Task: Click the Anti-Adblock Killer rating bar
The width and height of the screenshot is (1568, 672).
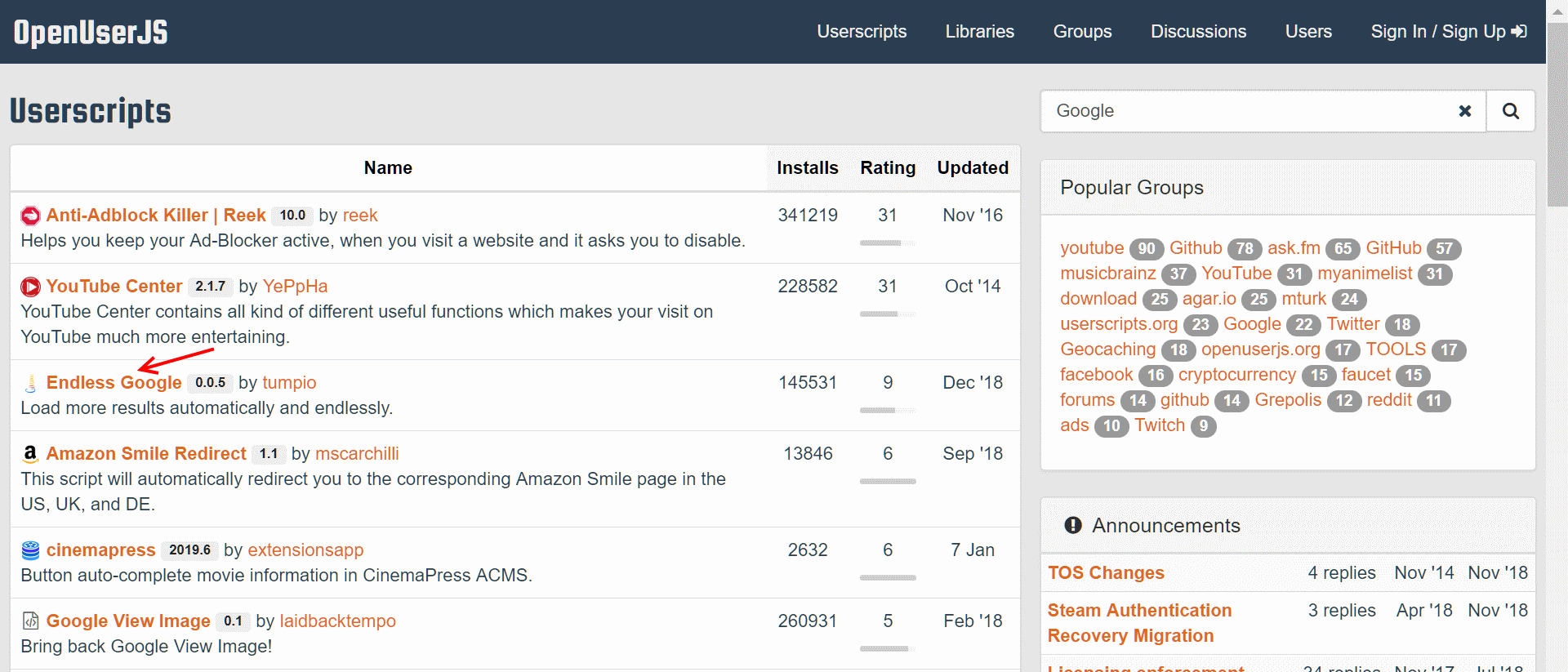Action: (888, 243)
